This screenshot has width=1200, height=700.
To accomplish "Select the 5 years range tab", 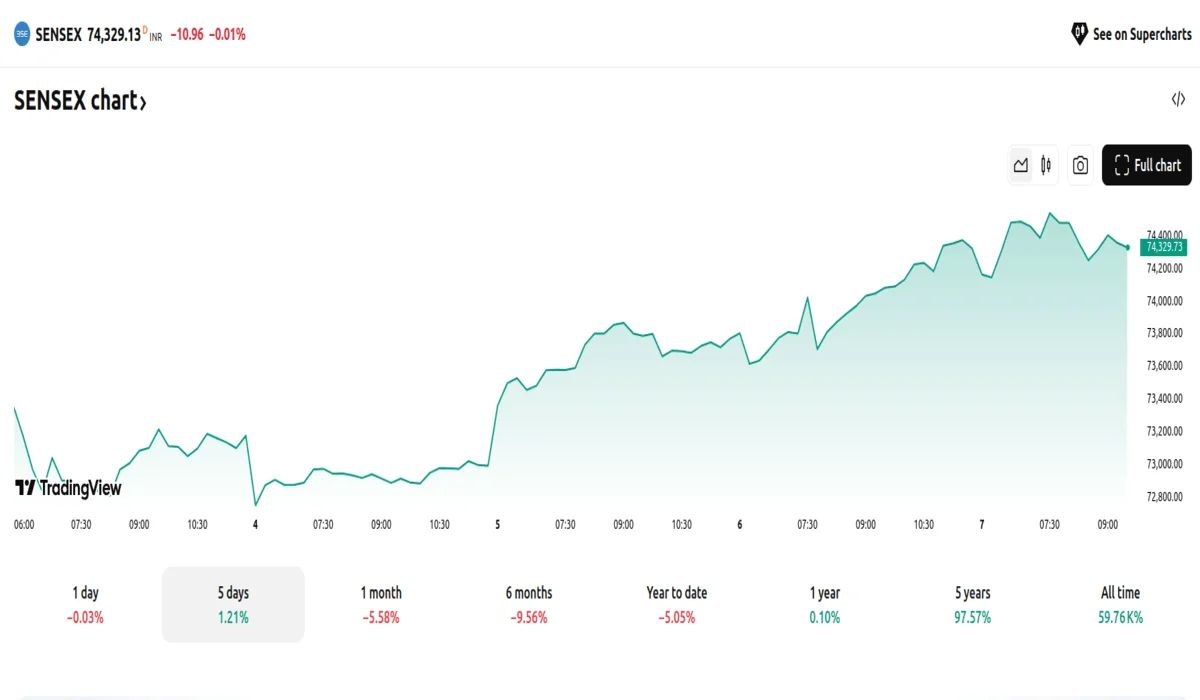I will click(973, 604).
